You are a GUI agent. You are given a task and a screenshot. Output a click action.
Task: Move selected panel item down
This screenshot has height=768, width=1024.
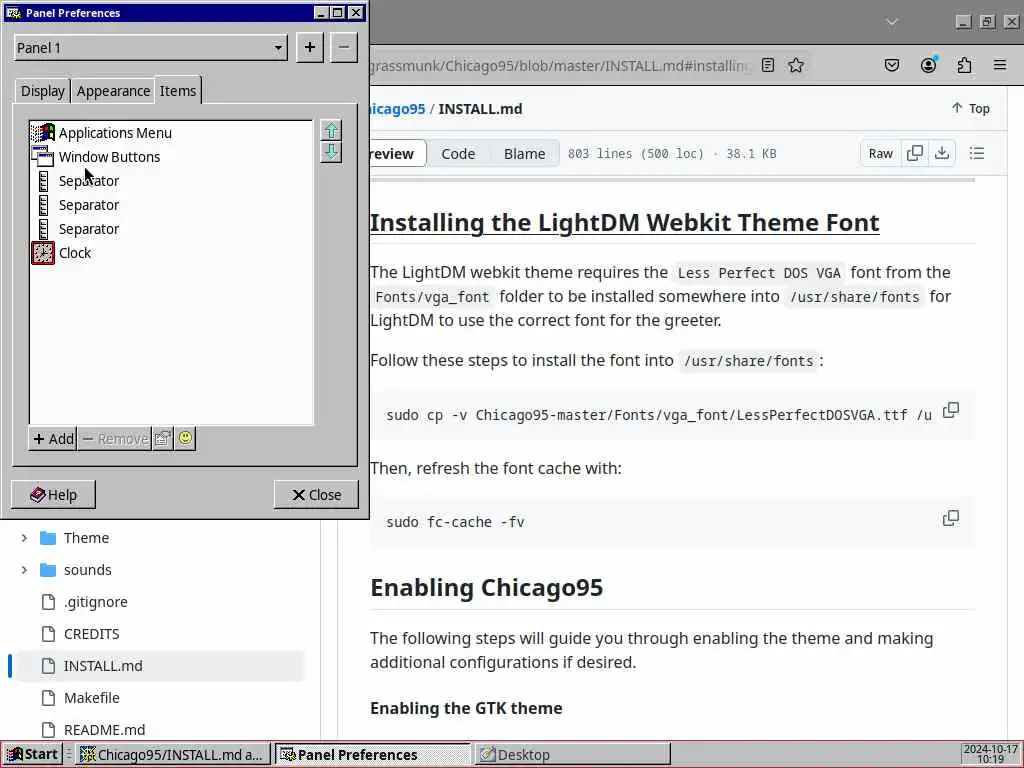331,152
